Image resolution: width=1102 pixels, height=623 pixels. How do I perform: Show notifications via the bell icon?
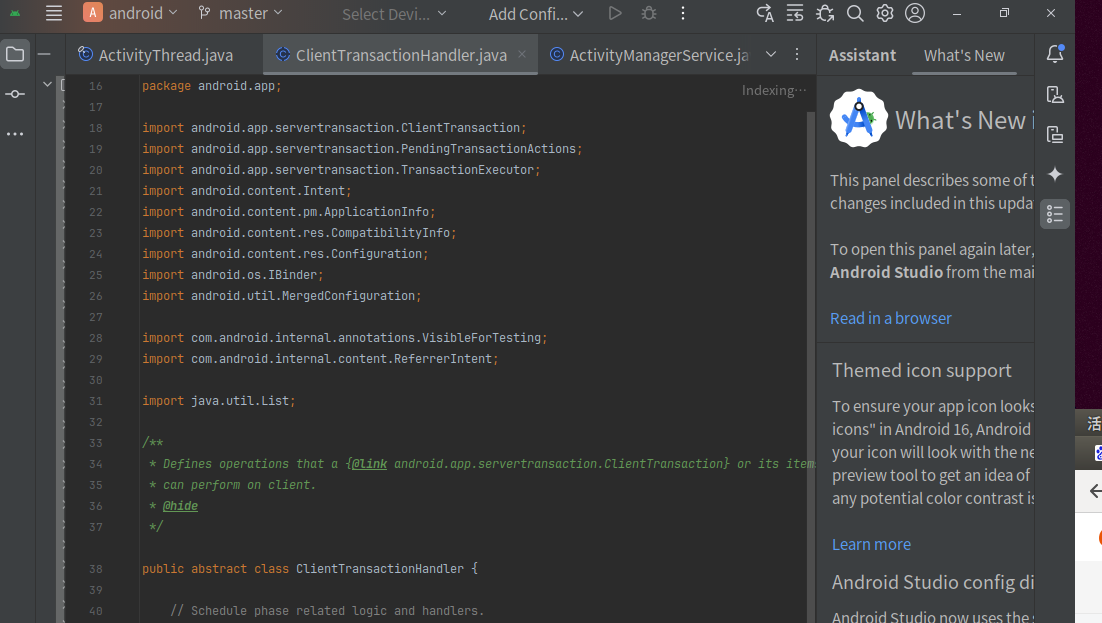[1055, 53]
